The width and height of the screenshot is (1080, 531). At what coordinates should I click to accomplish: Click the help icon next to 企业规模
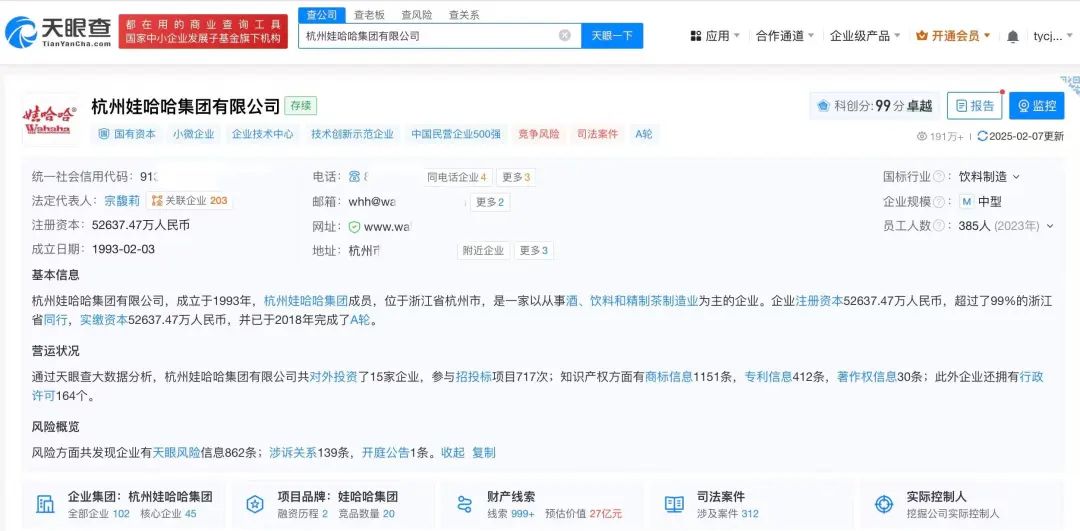tap(938, 202)
